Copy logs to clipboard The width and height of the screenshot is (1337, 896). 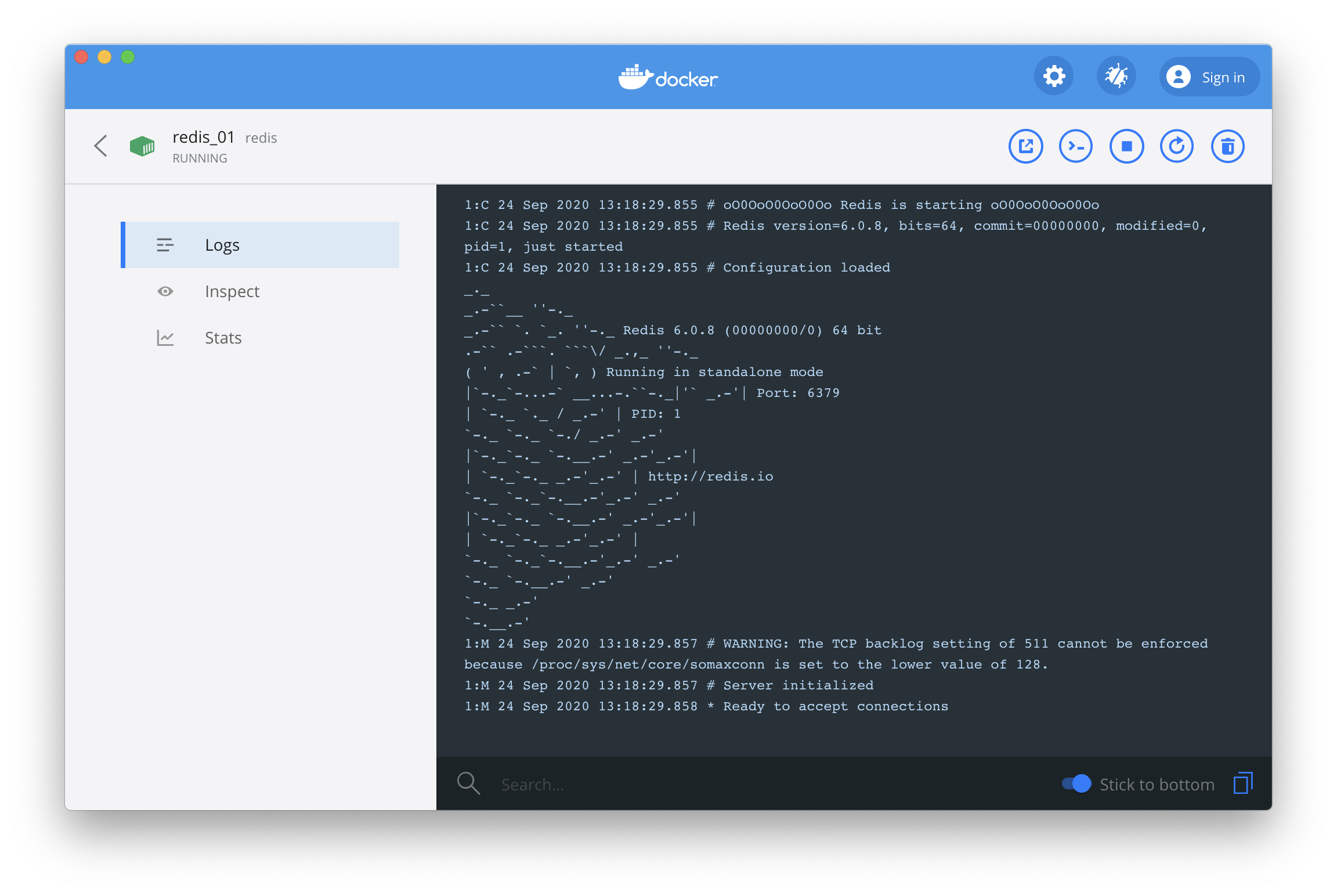point(1243,783)
